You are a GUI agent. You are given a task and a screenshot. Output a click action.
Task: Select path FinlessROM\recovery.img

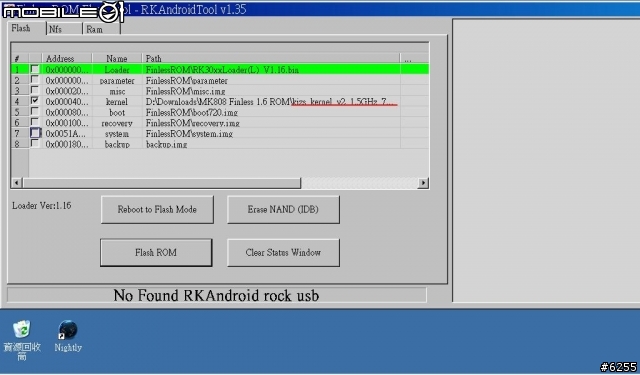point(193,123)
